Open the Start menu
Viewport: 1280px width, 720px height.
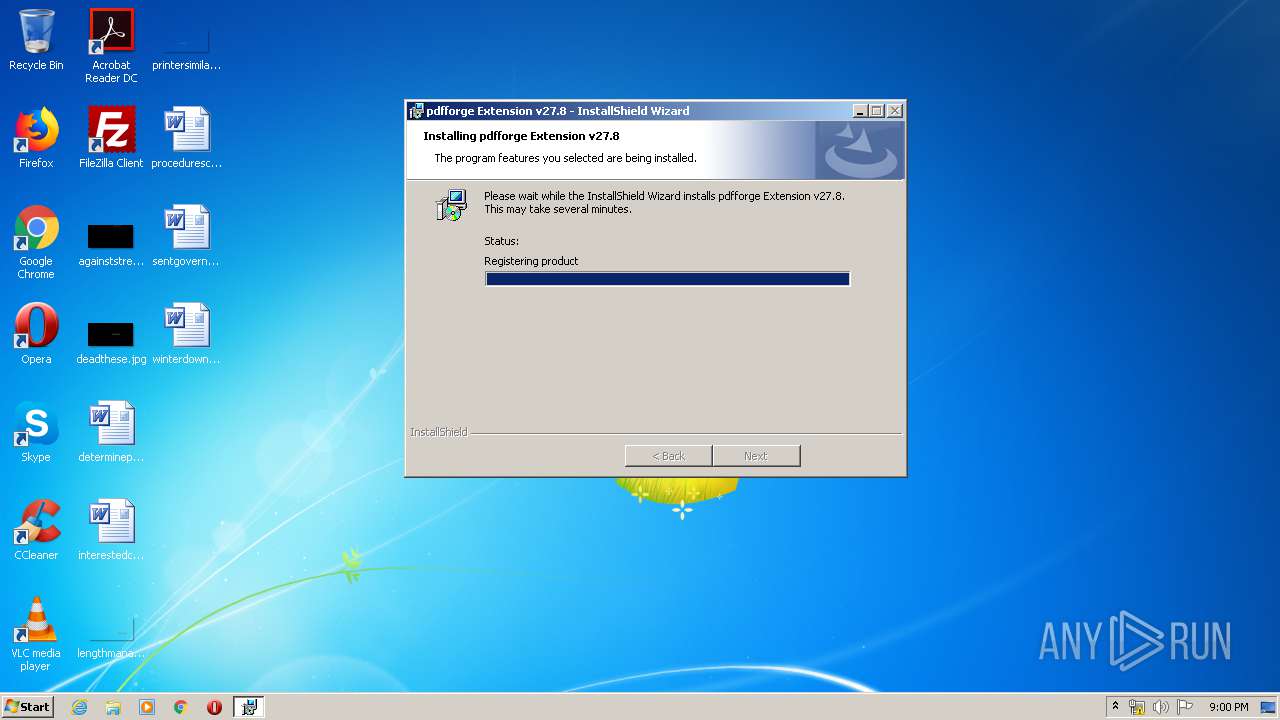(x=28, y=707)
